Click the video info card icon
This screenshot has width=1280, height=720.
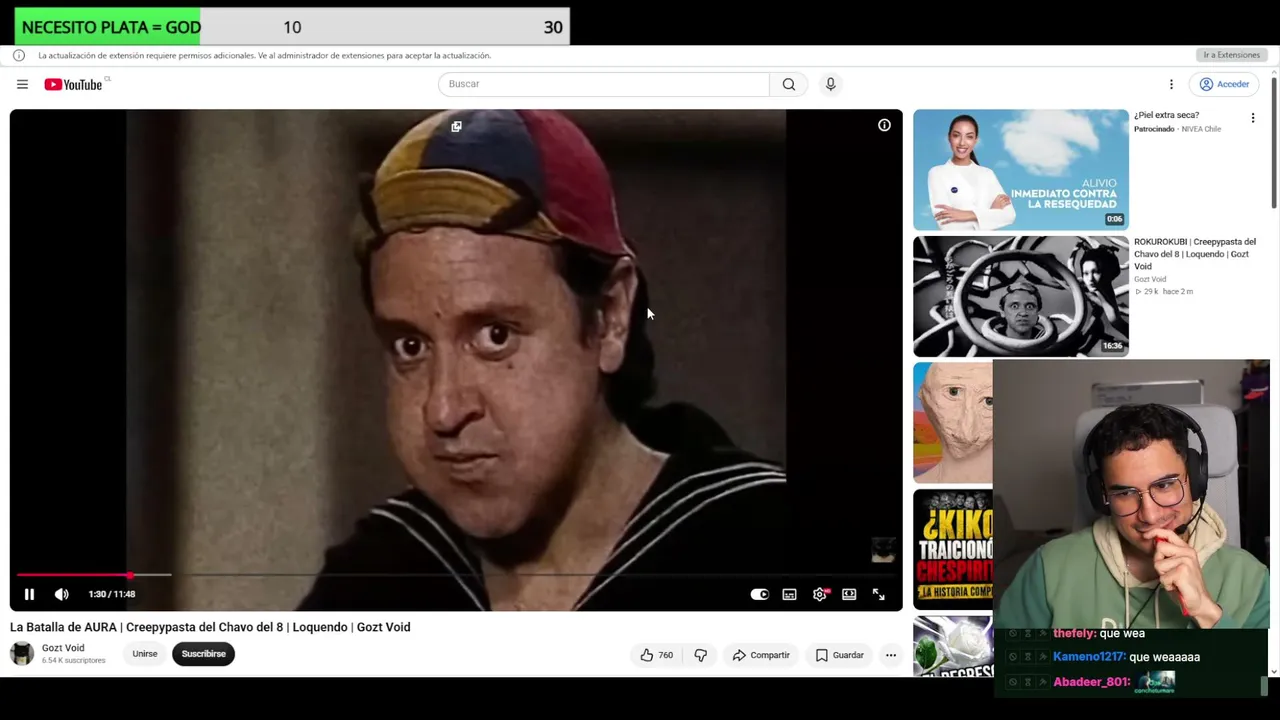point(884,125)
